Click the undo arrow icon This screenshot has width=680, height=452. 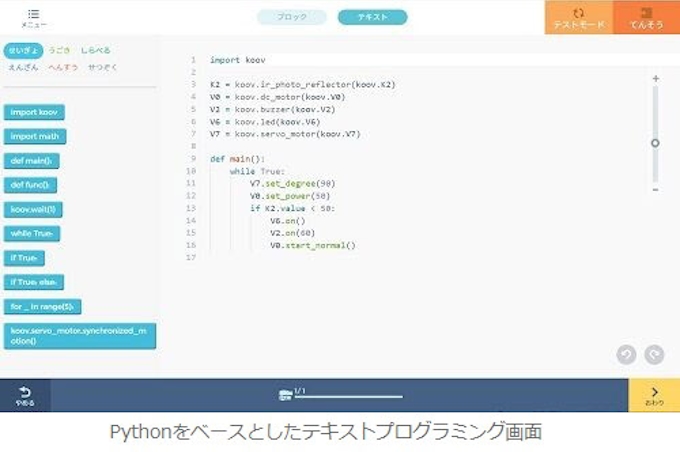point(626,354)
